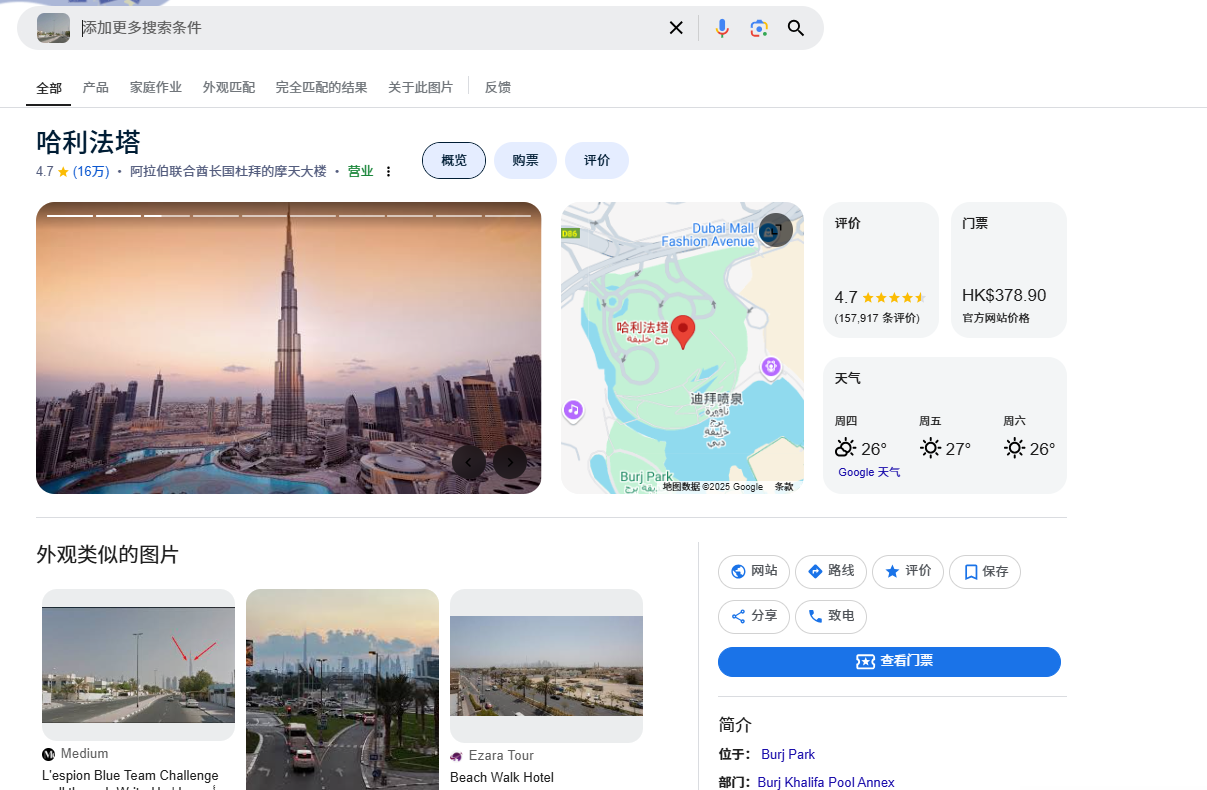1207x790 pixels.
Task: Click the 哈利法塔 title heading
Action: [x=89, y=142]
